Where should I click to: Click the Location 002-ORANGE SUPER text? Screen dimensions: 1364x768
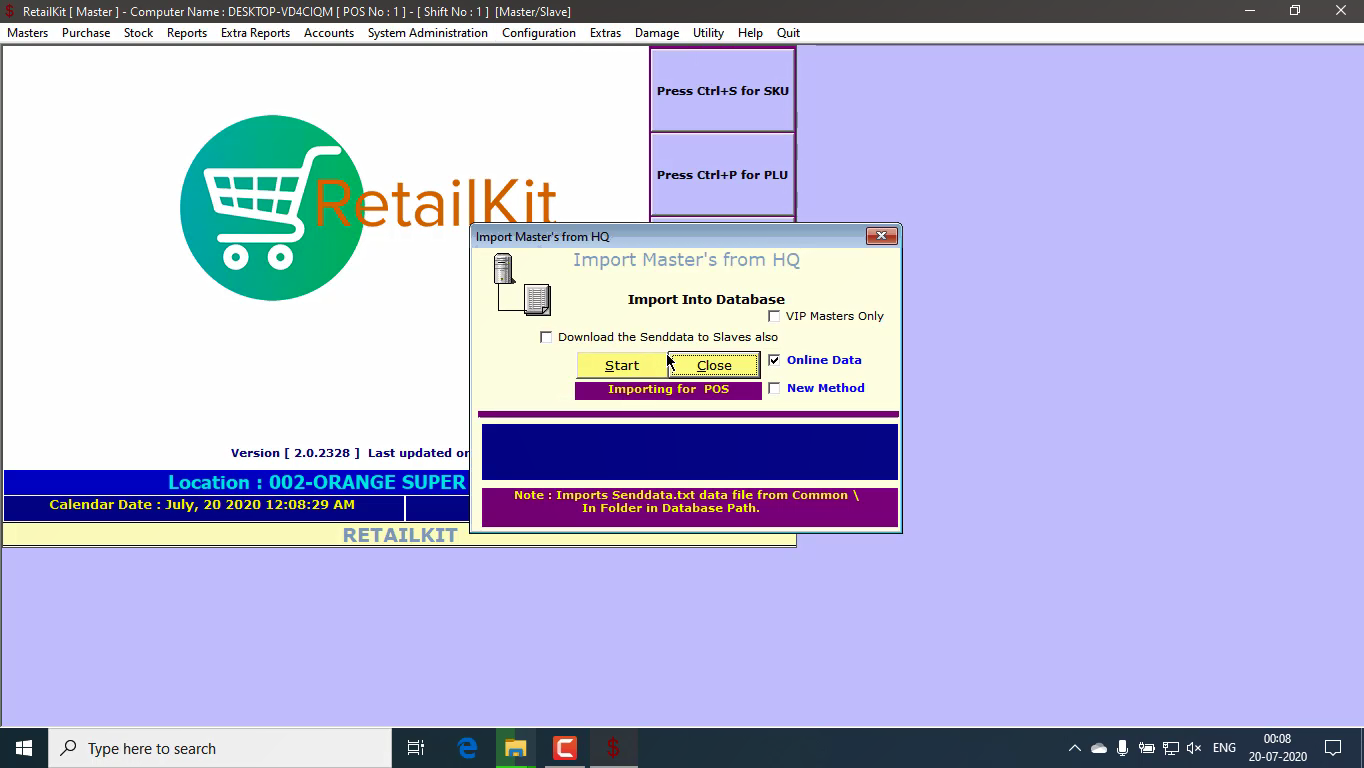coord(317,482)
